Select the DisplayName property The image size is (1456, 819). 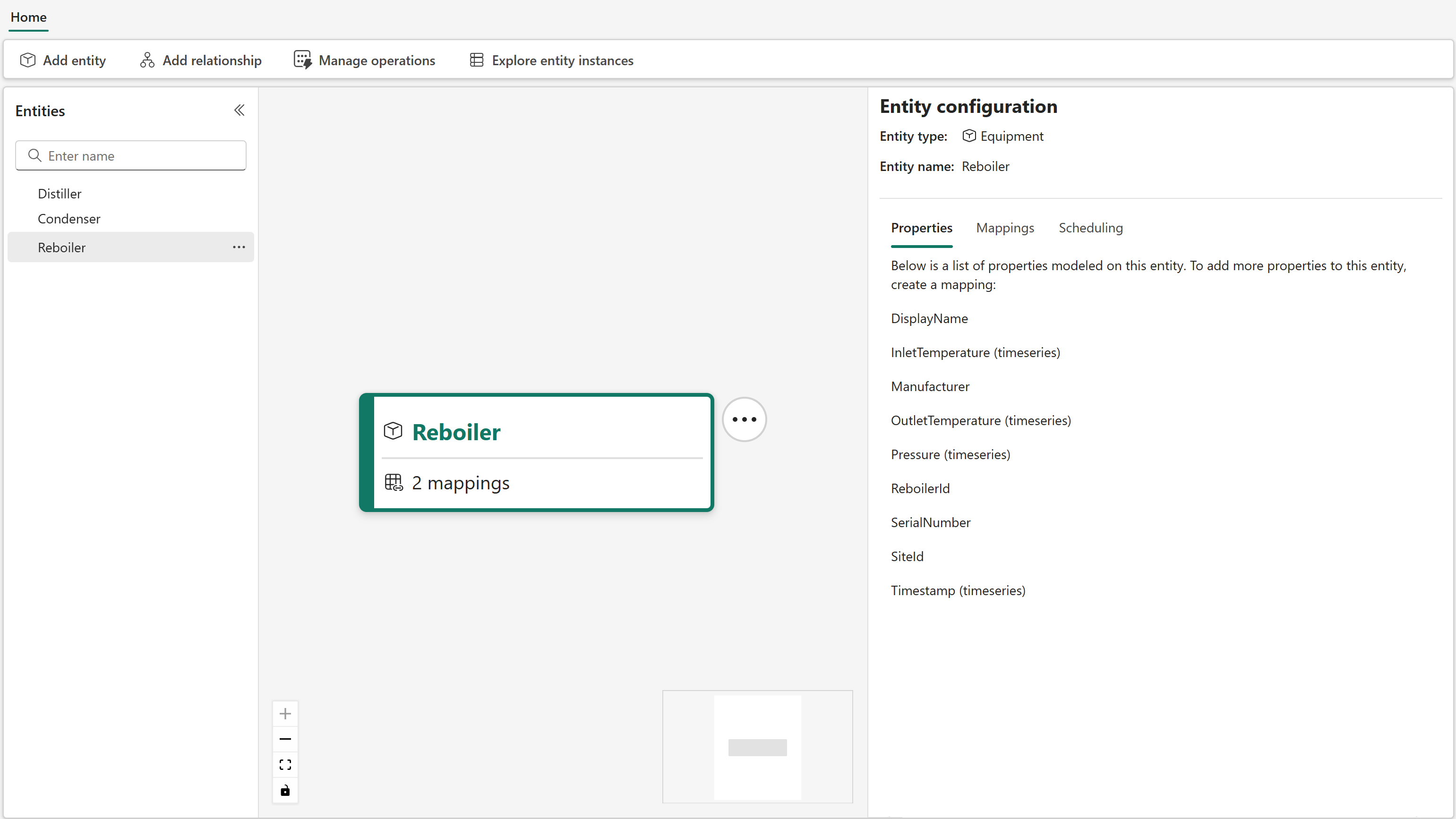929,318
